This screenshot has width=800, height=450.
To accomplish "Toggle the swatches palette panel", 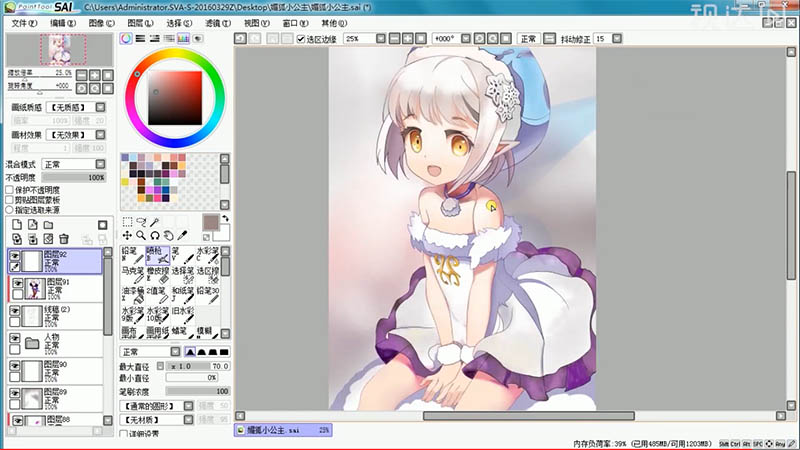I will (183, 39).
